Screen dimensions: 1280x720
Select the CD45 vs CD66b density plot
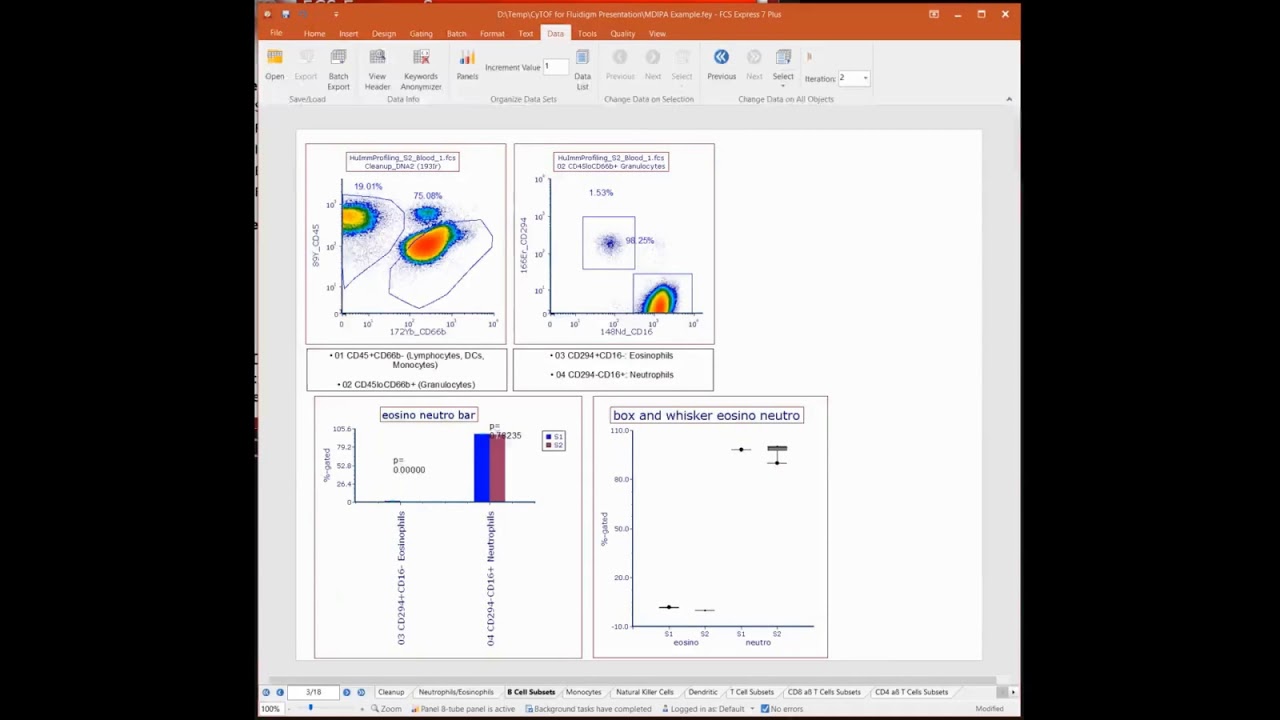point(406,244)
